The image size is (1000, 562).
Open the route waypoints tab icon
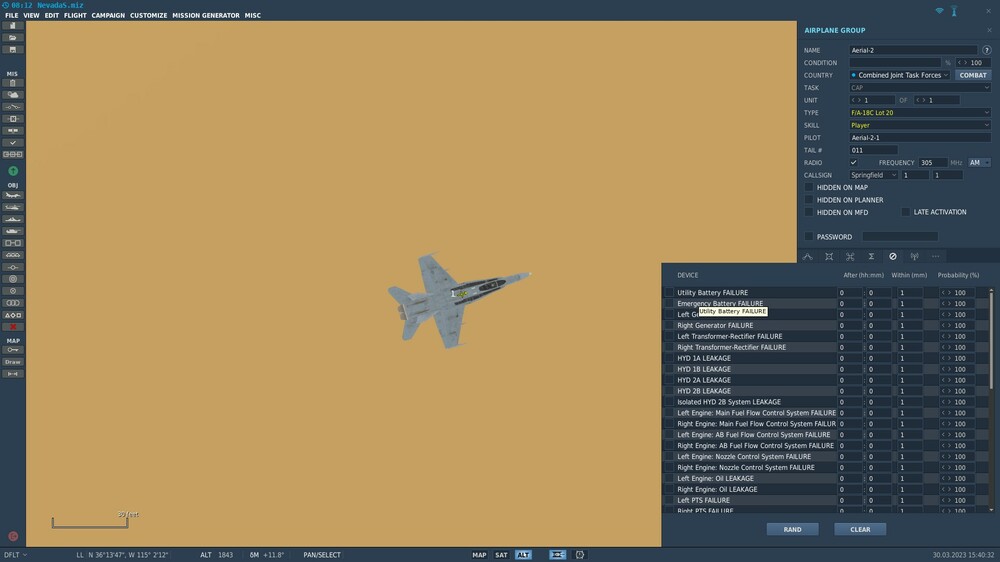tap(807, 256)
